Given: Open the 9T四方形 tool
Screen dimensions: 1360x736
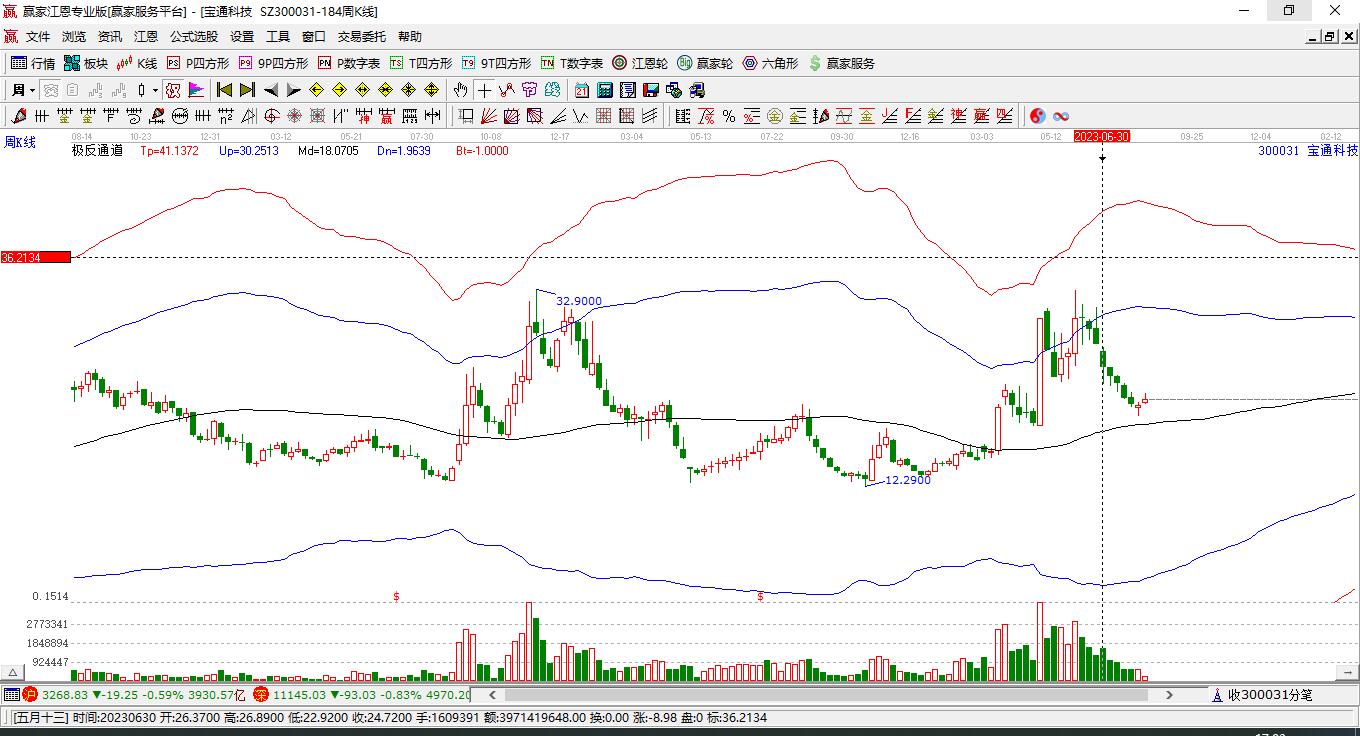Looking at the screenshot, I should pyautogui.click(x=496, y=63).
